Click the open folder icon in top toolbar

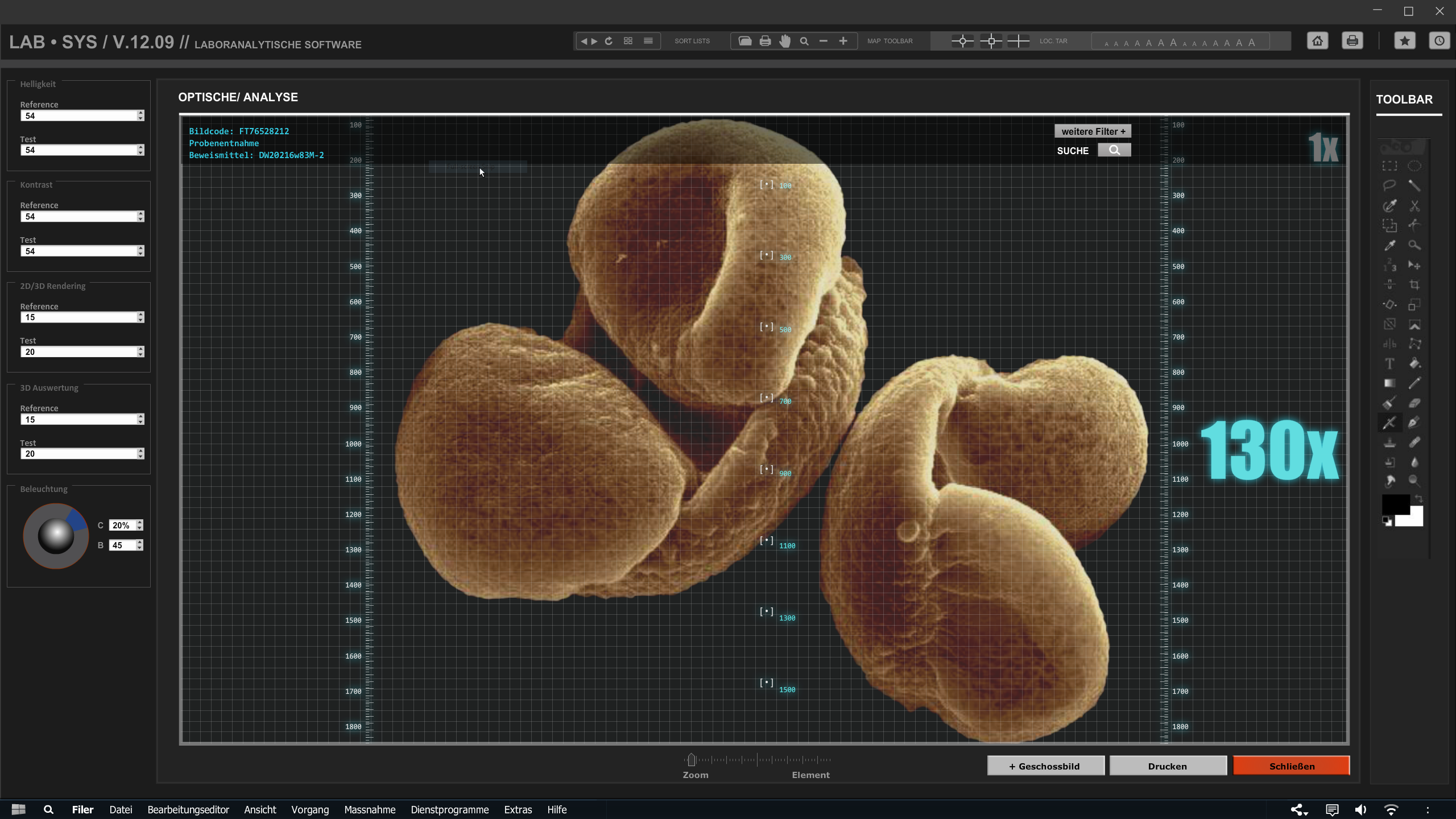click(x=744, y=41)
